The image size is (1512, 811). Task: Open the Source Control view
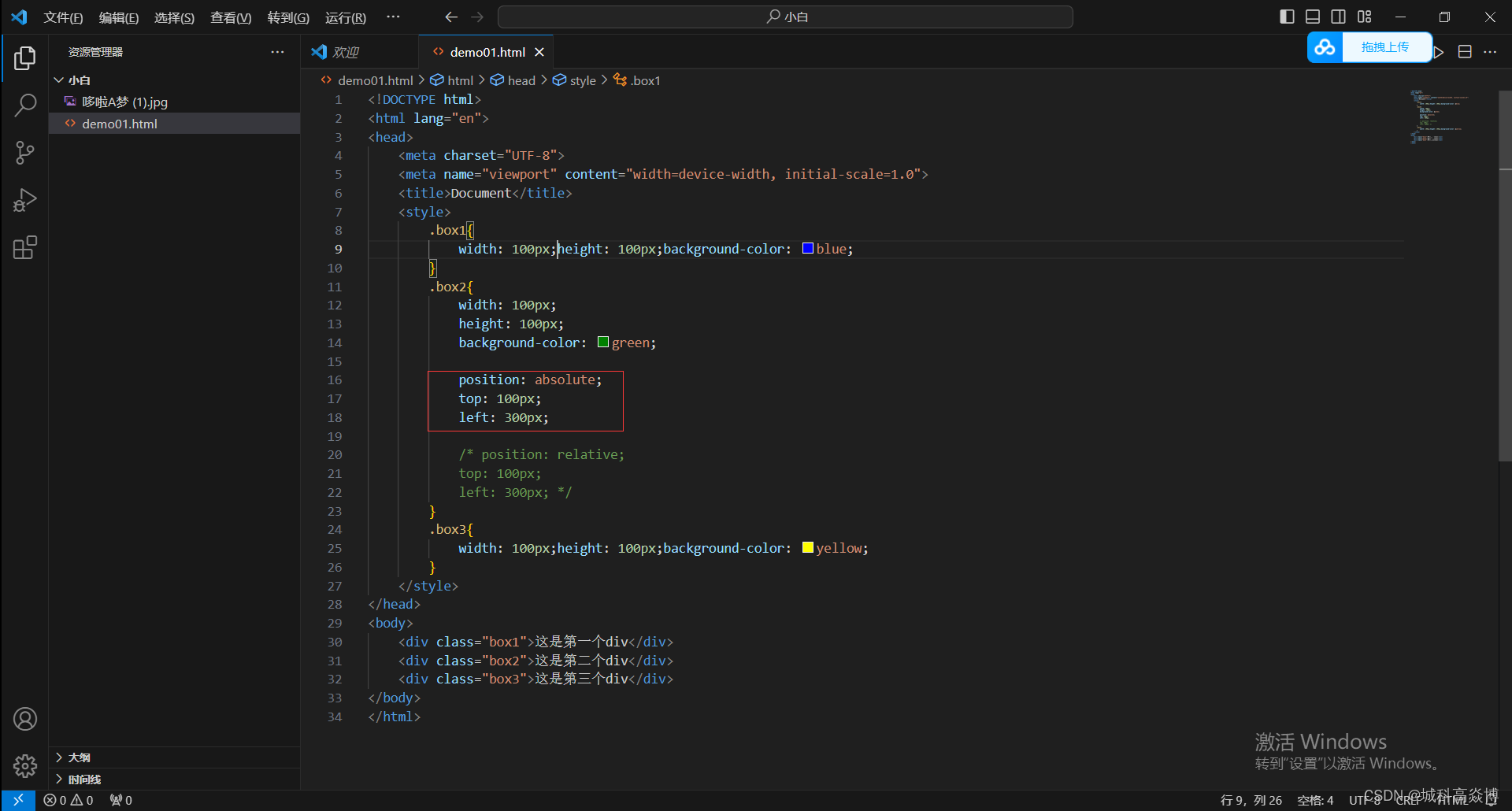pyautogui.click(x=24, y=153)
